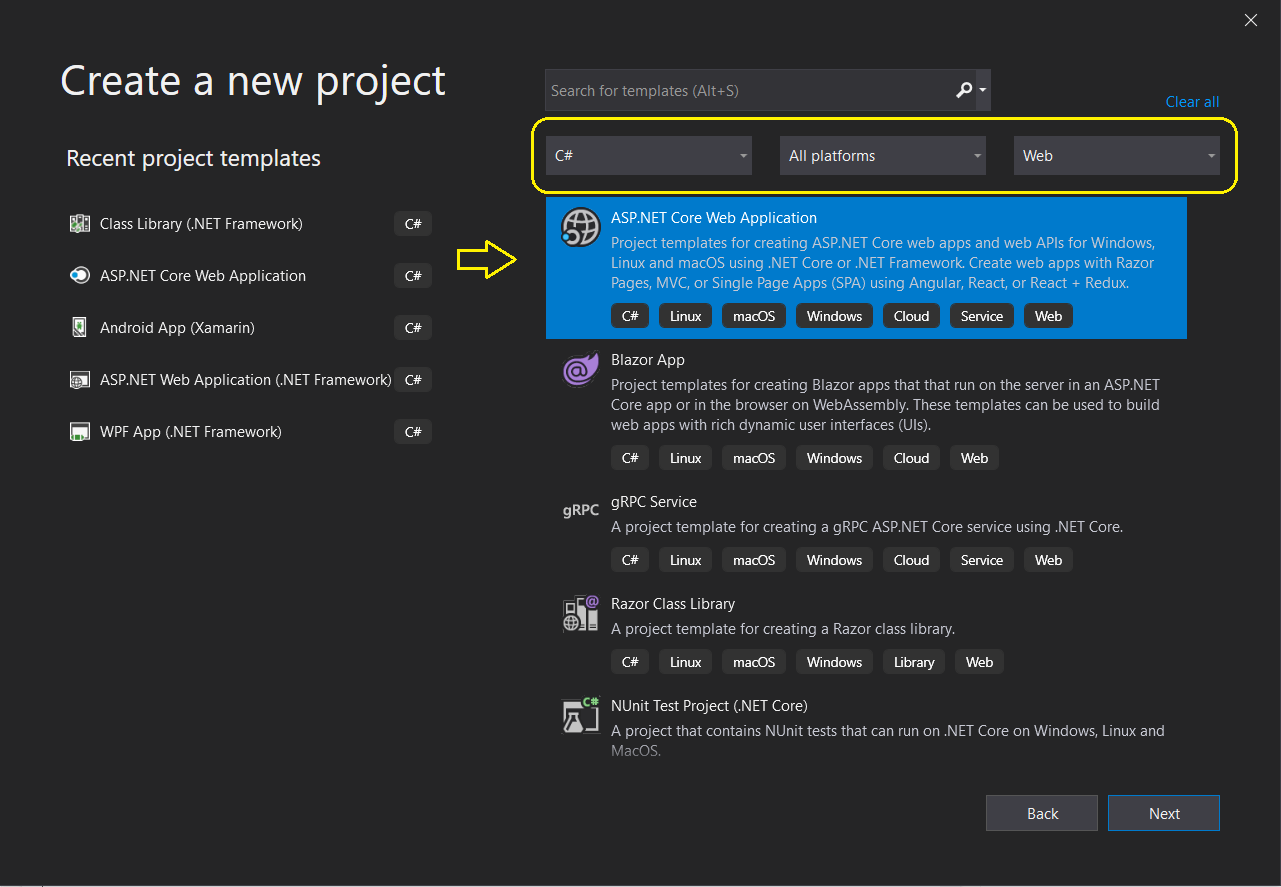
Task: Click Windows tag on Blazor App template
Action: click(x=834, y=458)
